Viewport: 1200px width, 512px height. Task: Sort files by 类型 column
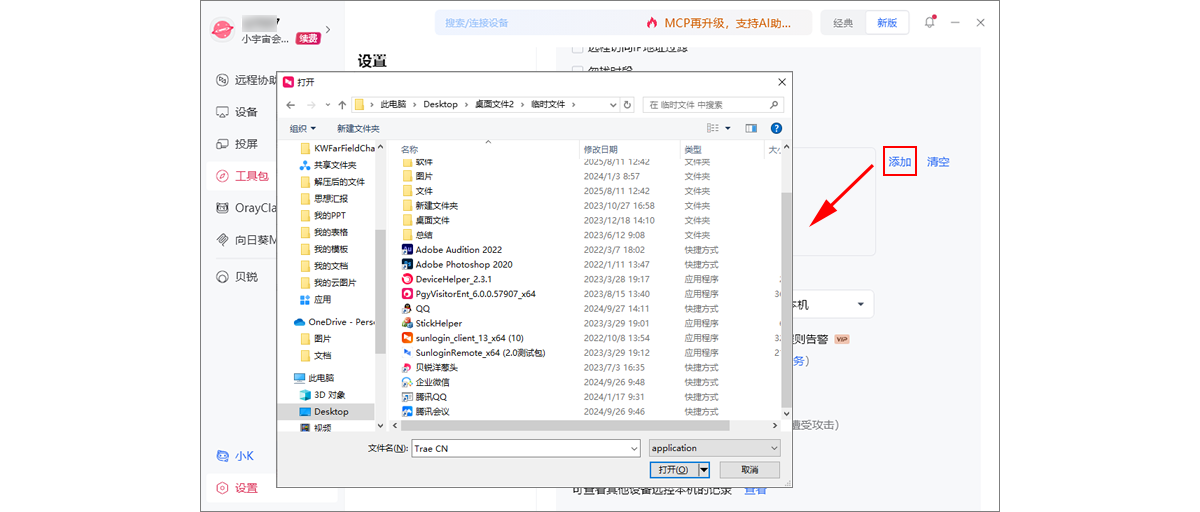694,149
